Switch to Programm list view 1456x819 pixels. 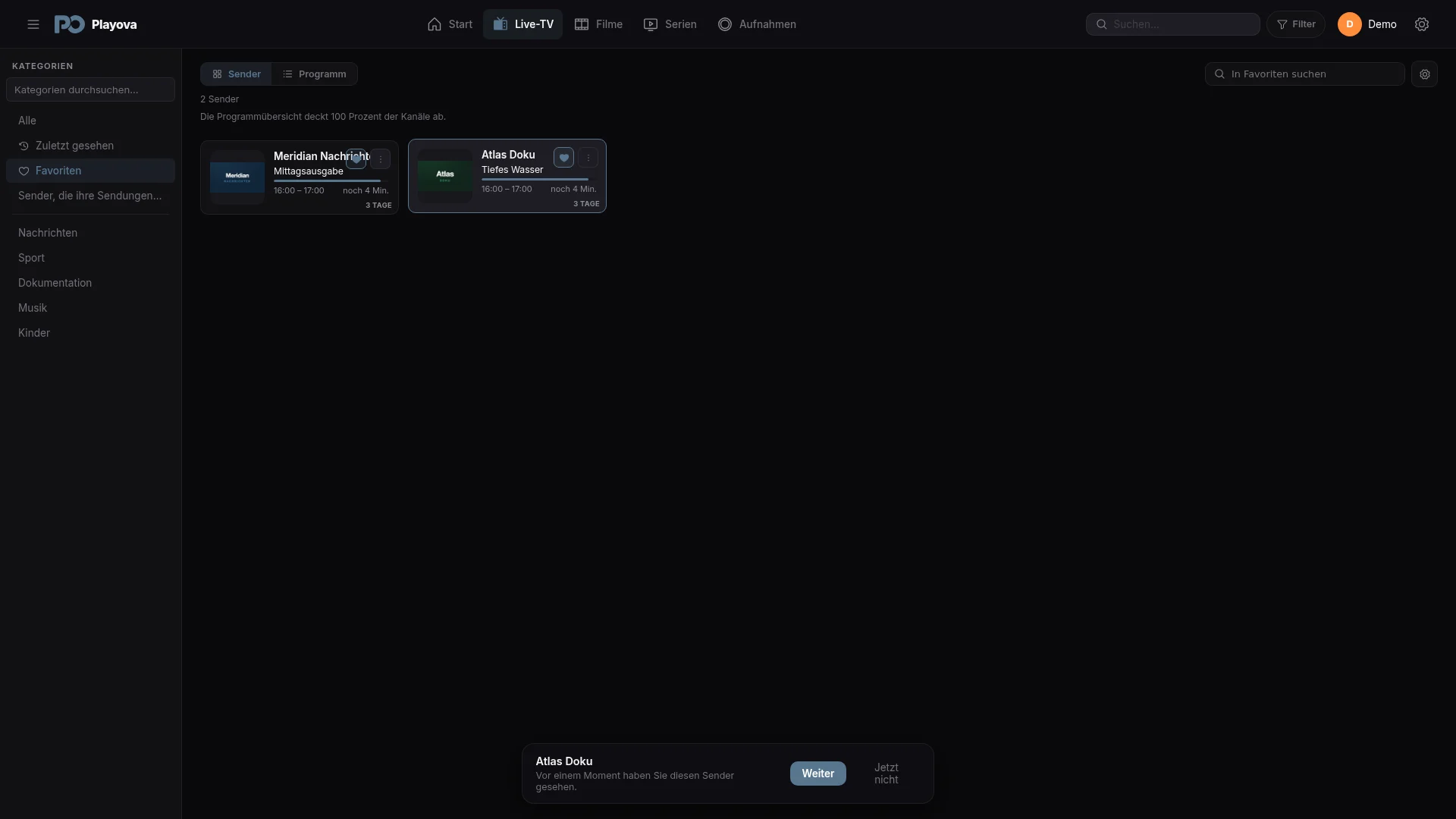[314, 74]
